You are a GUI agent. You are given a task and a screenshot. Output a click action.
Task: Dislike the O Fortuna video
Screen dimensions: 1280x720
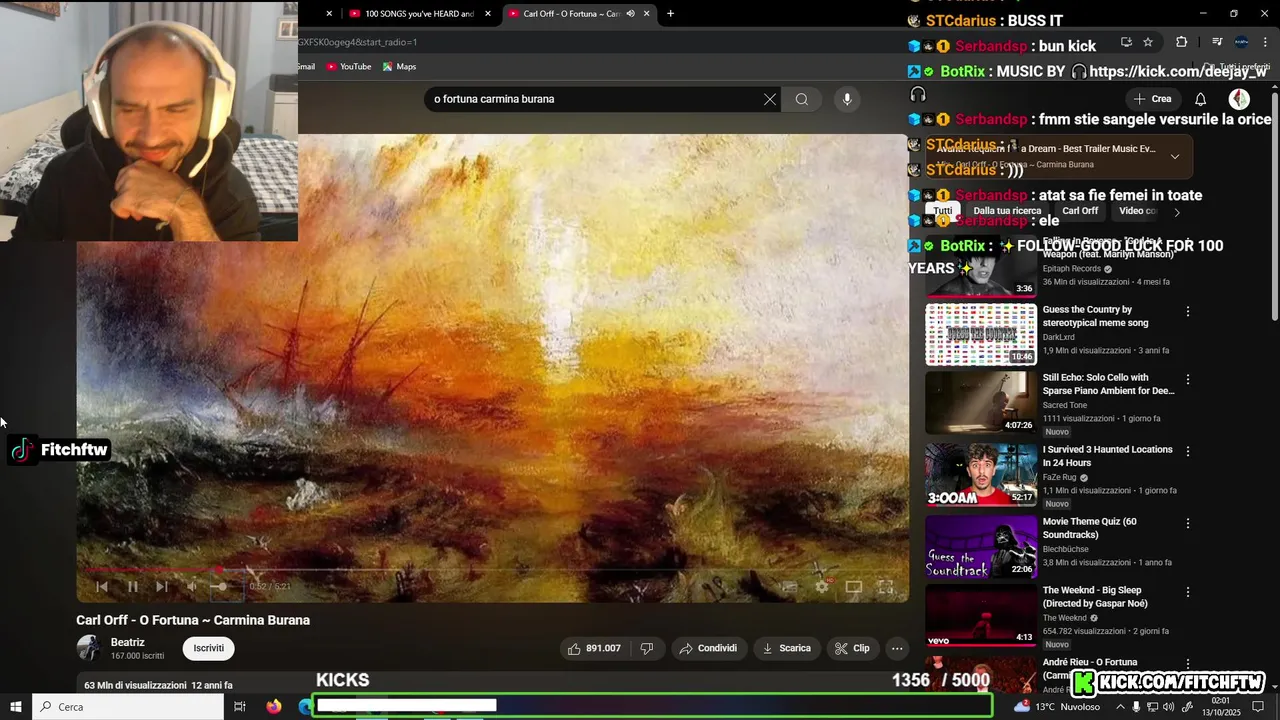[647, 648]
